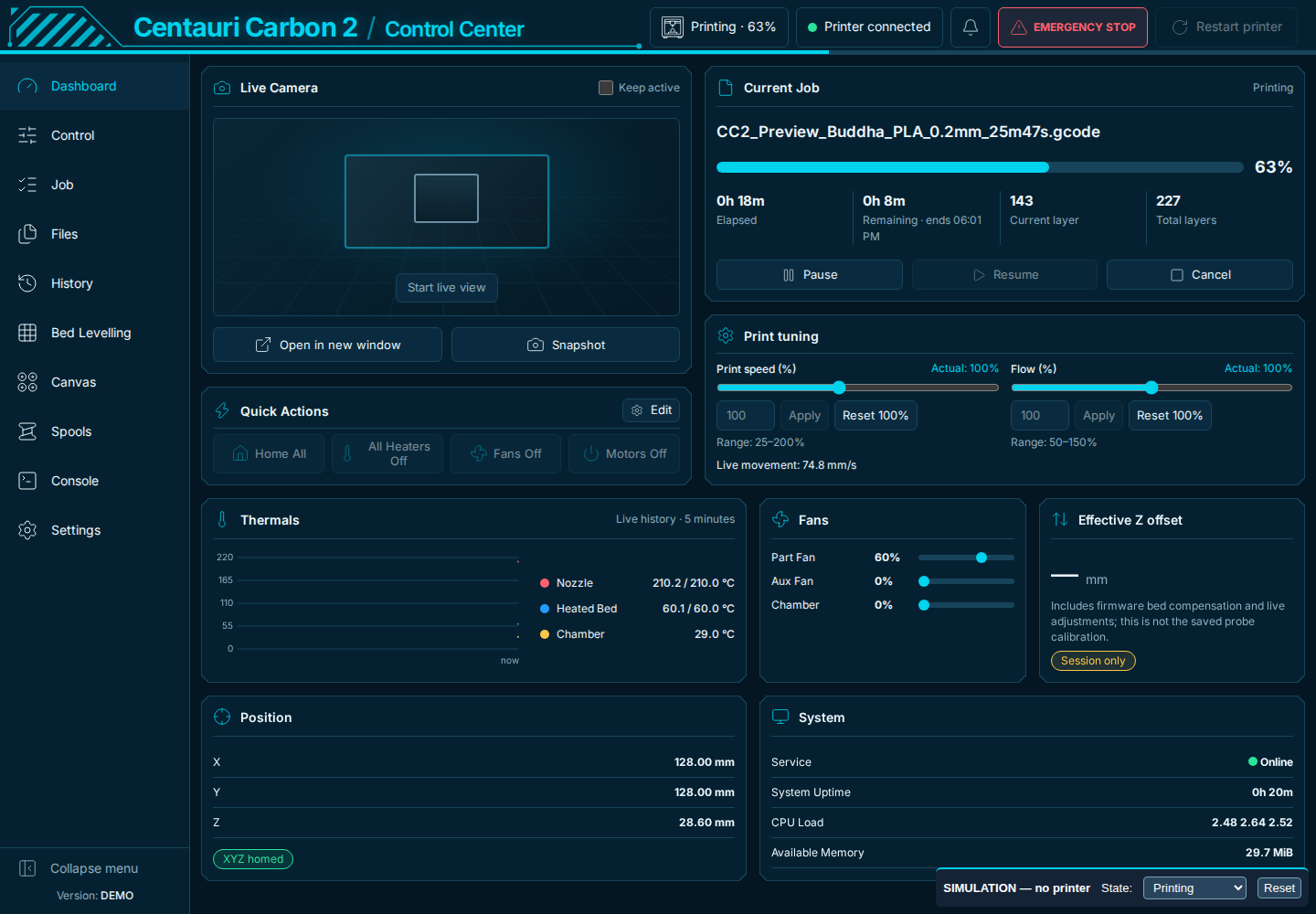Take a camera Snapshot
Viewport: 1316px width, 914px height.
[x=566, y=345]
